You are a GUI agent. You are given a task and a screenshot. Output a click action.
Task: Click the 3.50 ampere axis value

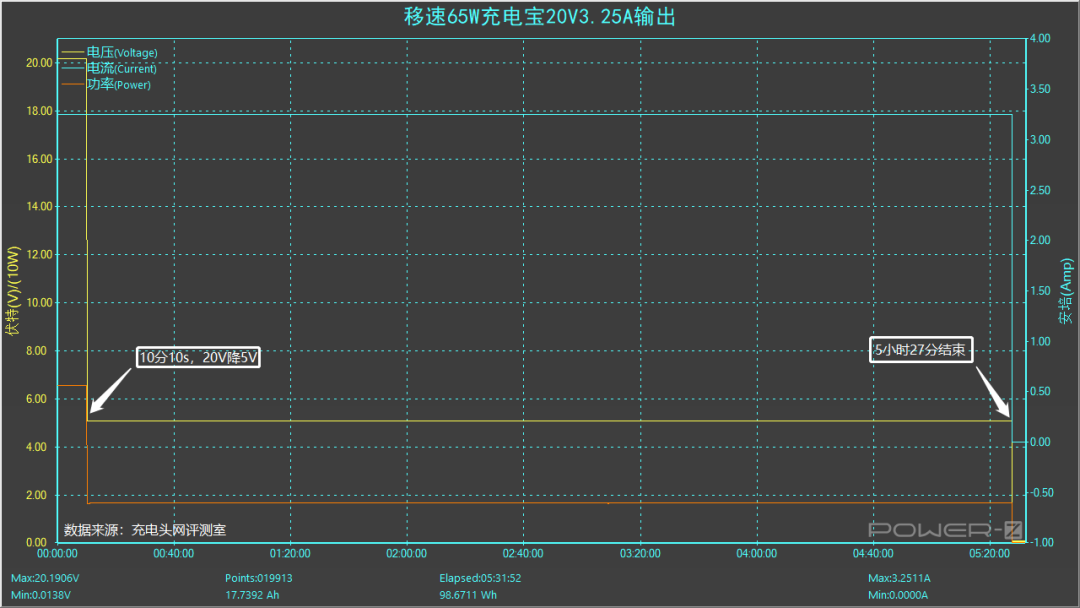(x=1040, y=90)
